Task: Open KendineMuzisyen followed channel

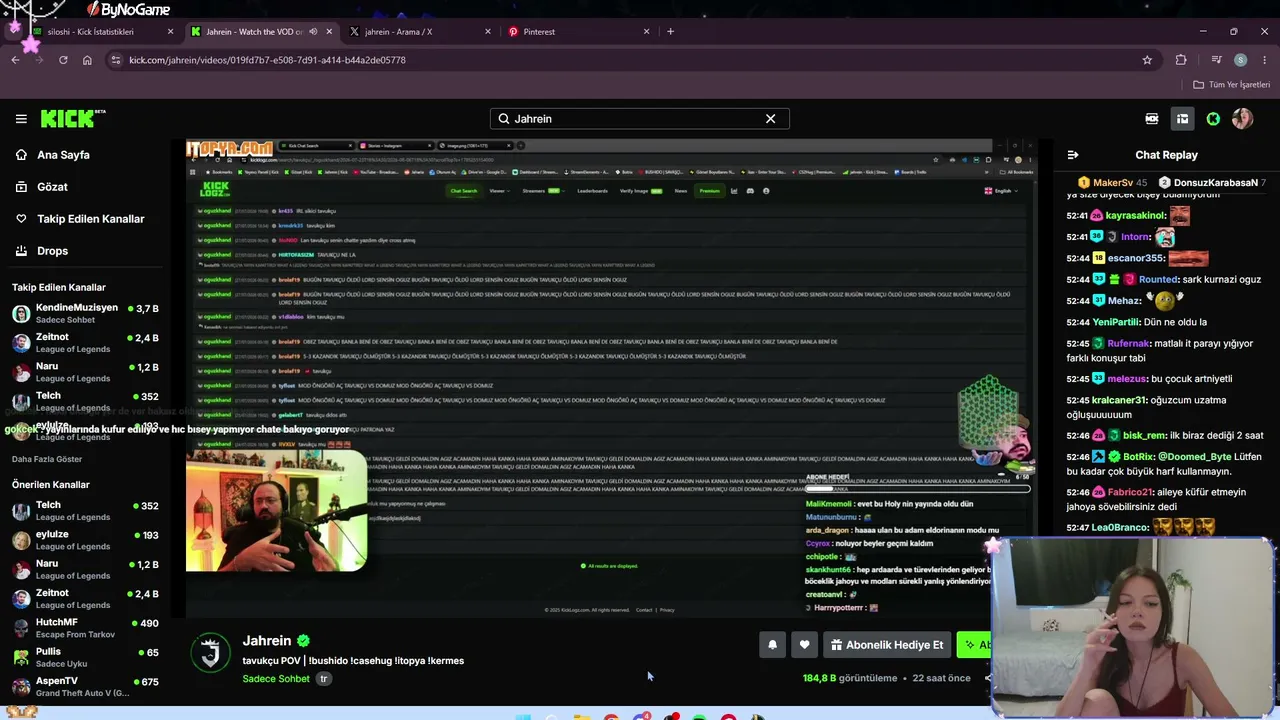Action: click(85, 314)
